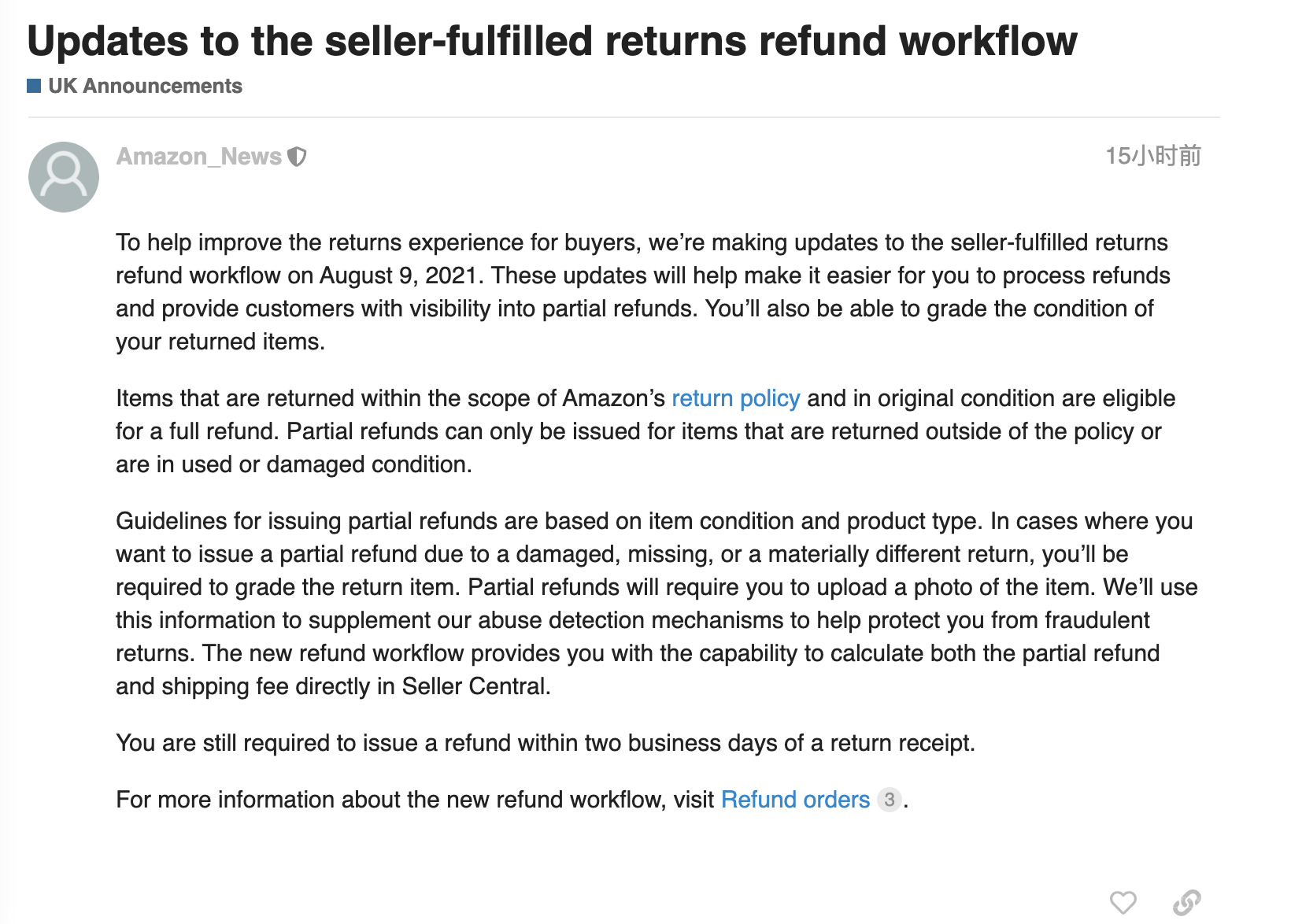
Task: Open the UK Announcements category
Action: [x=145, y=86]
